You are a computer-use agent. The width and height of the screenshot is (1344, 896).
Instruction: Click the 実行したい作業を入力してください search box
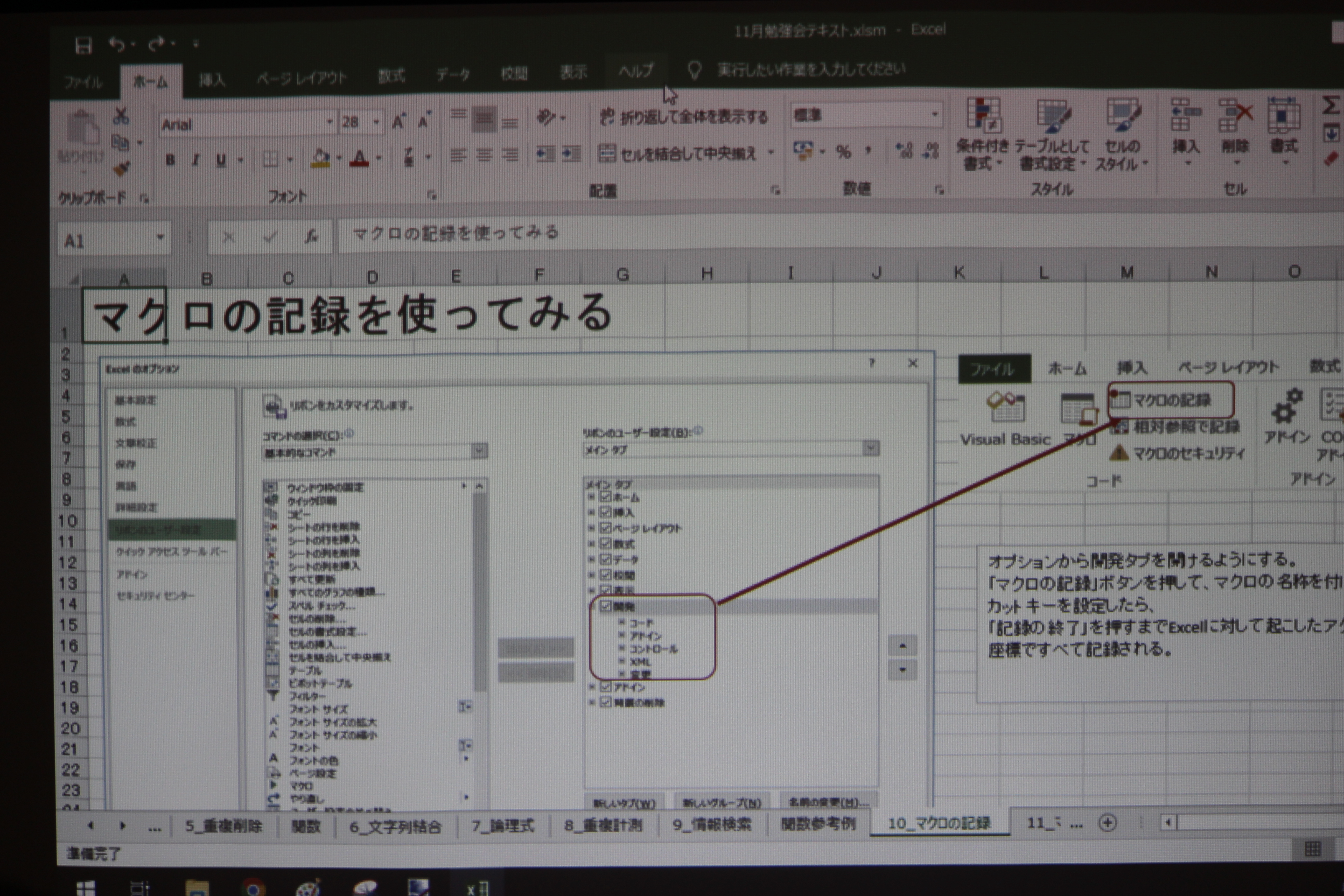click(x=811, y=70)
